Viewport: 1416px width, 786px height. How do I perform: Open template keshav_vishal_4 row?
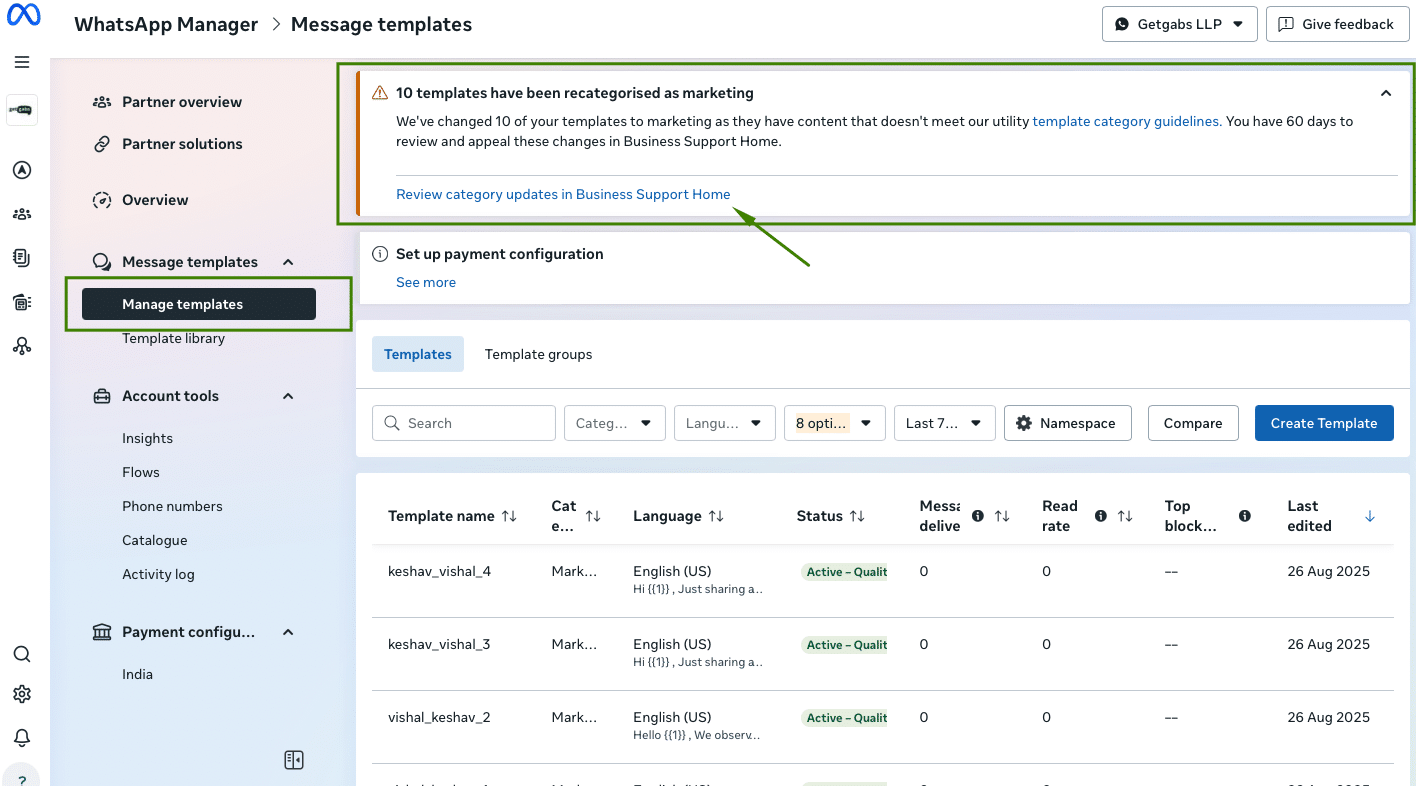883,581
